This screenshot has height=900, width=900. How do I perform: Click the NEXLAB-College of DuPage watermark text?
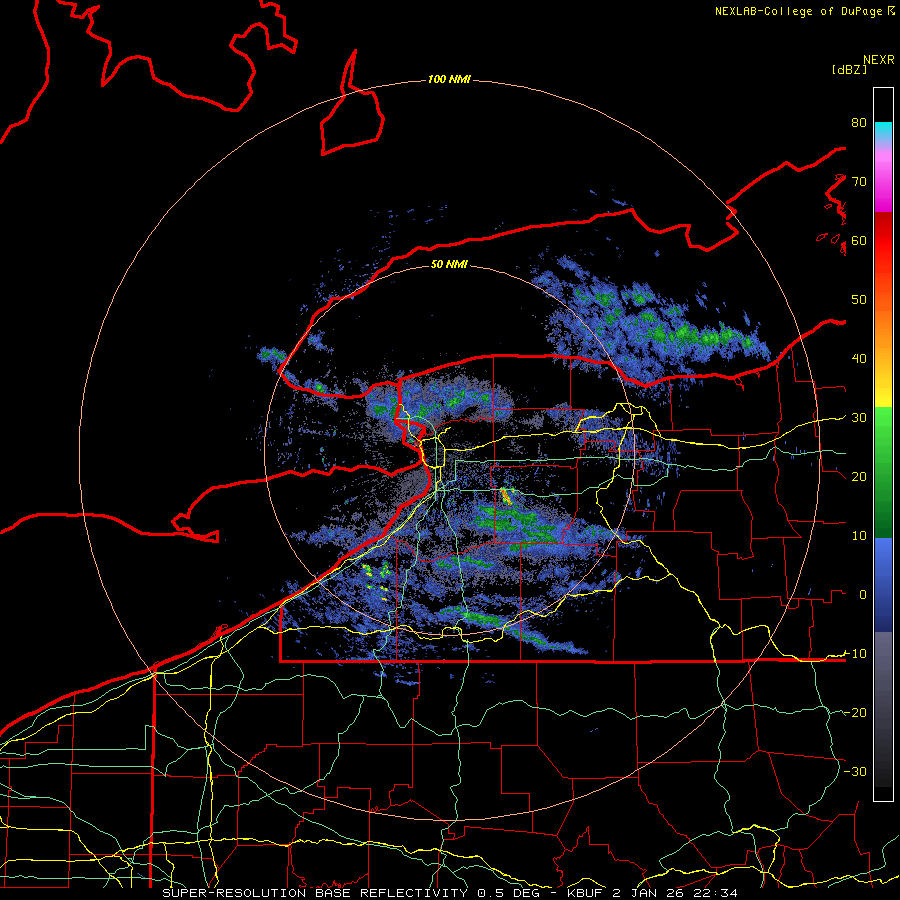click(x=804, y=11)
